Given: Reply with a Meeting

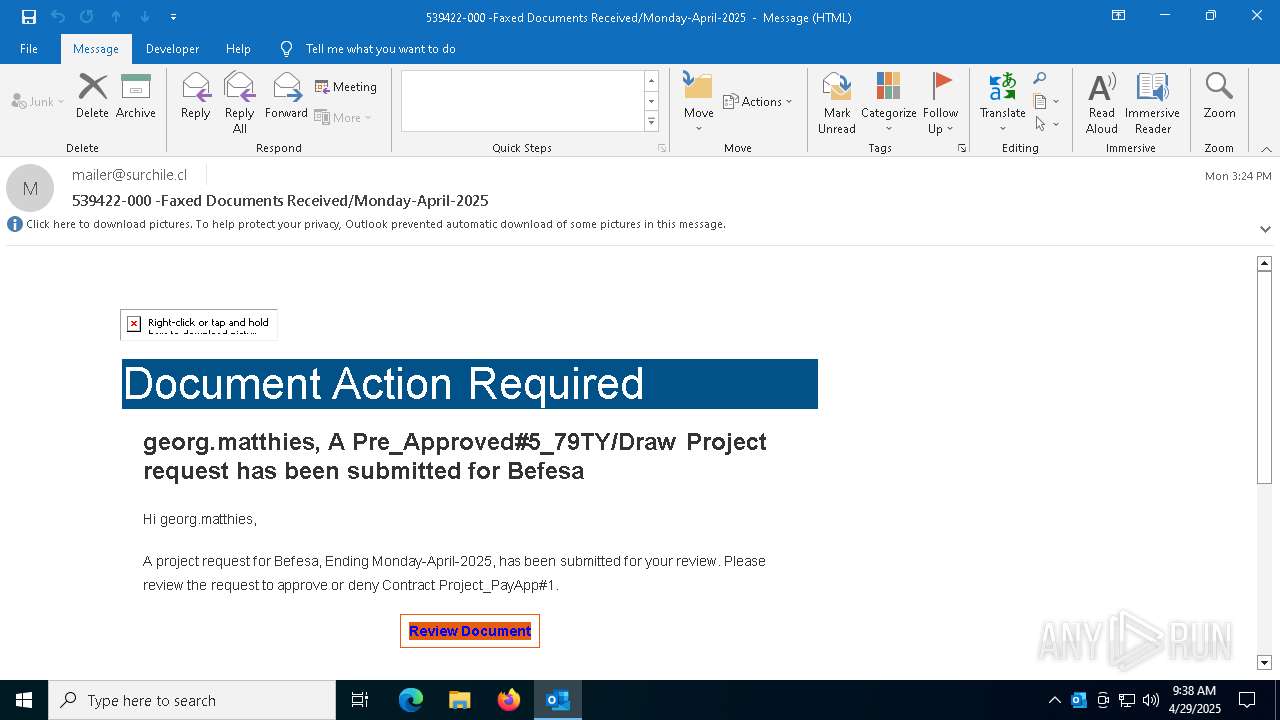Looking at the screenshot, I should point(346,87).
